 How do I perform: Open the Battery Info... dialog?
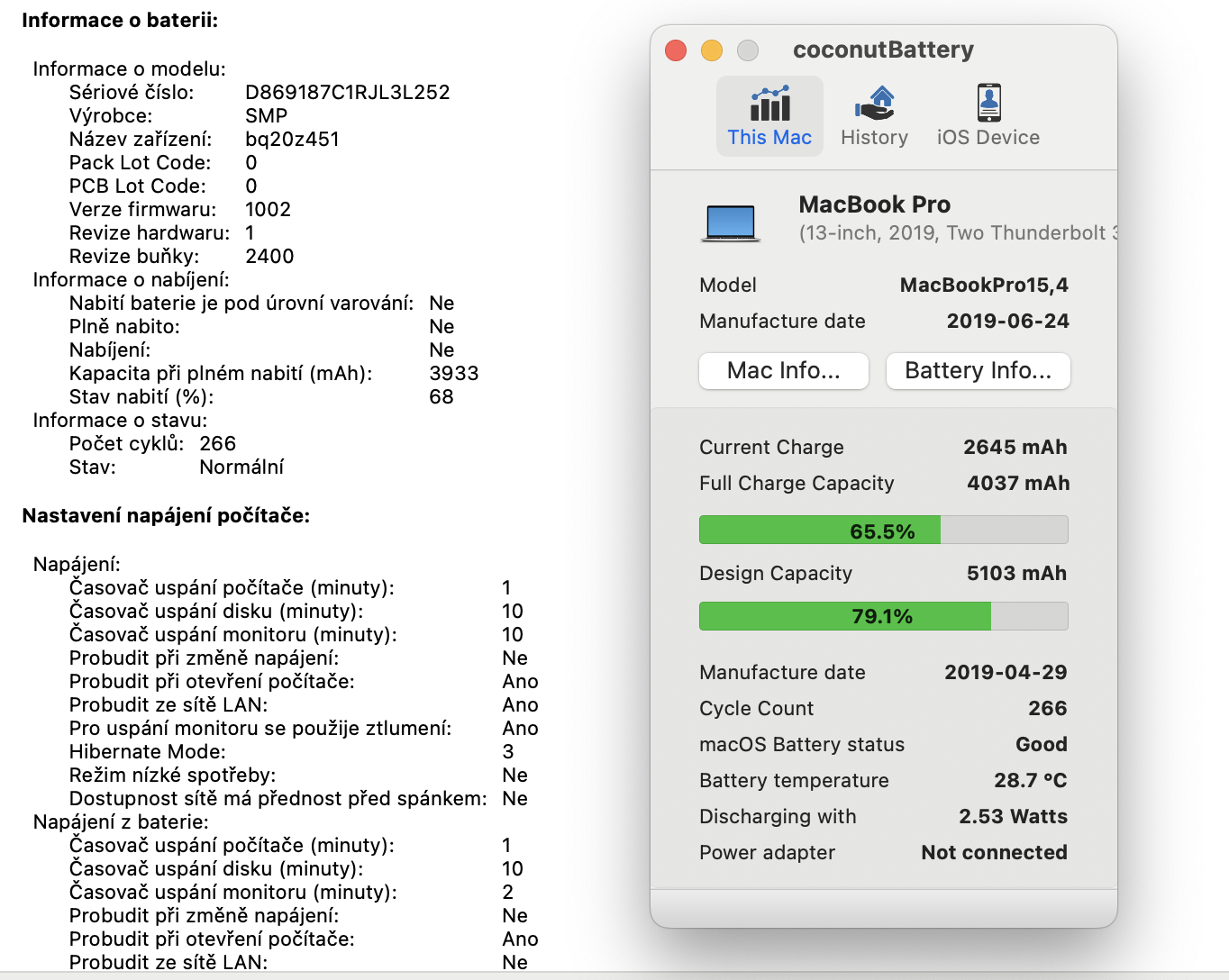point(979,371)
